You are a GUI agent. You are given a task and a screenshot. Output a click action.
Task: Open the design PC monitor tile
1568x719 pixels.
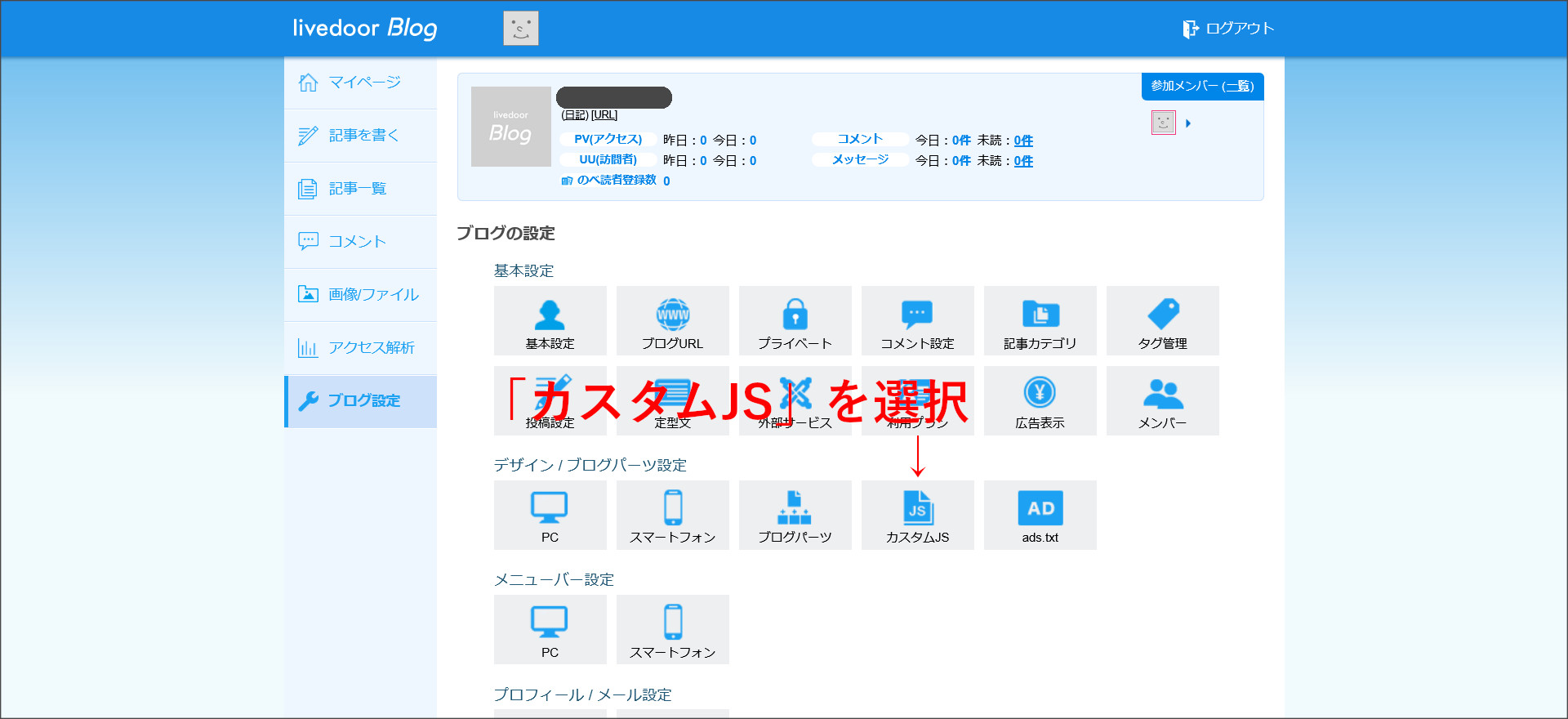click(550, 515)
